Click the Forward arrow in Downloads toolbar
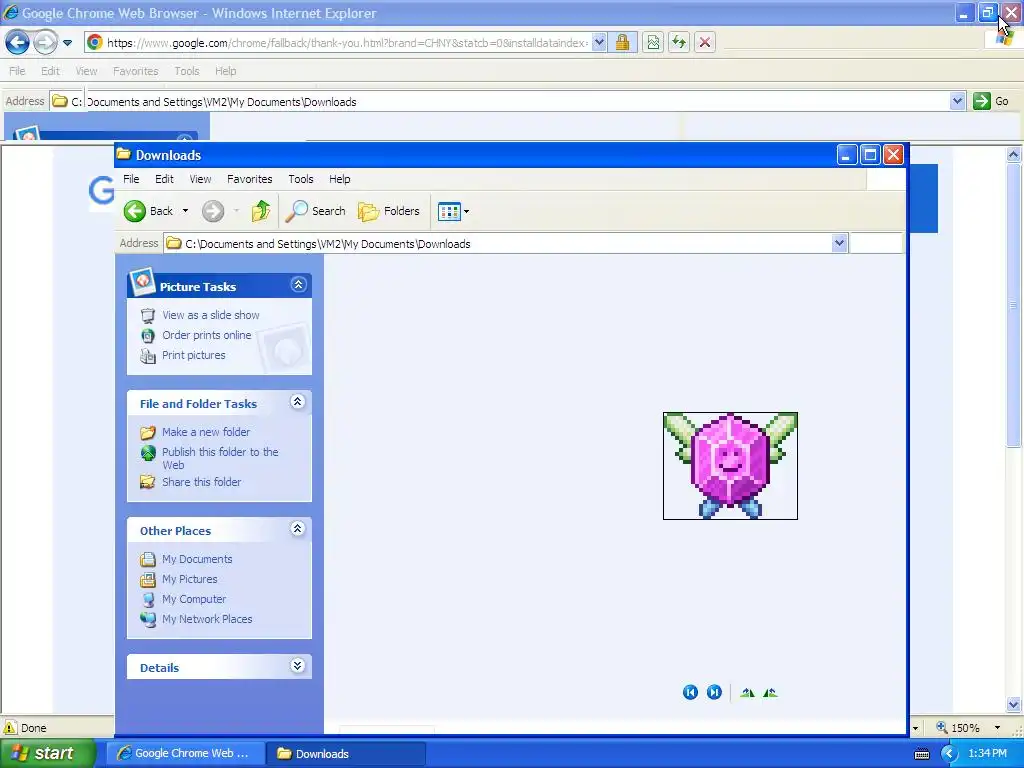Image resolution: width=1024 pixels, height=768 pixels. point(213,211)
